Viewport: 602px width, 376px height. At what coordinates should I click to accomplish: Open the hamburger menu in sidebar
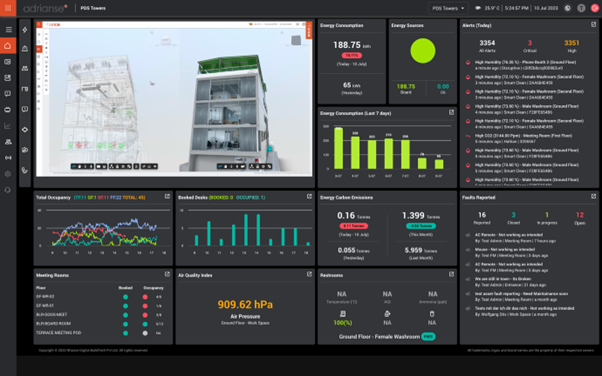click(x=8, y=30)
